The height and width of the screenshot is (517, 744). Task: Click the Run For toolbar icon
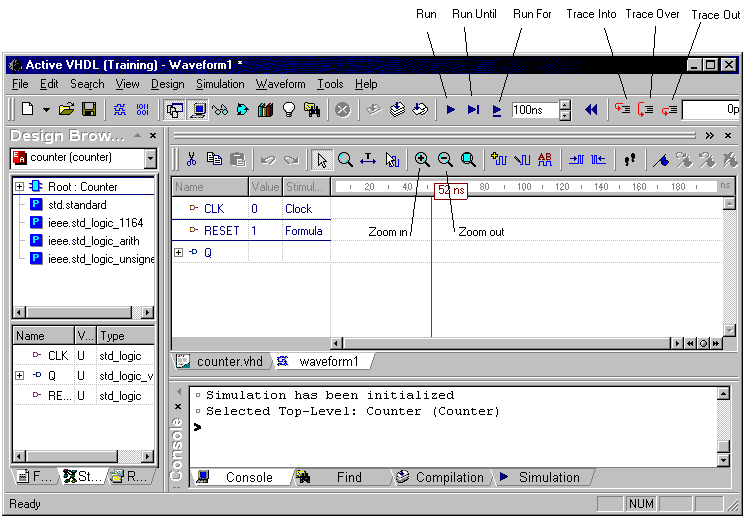coord(497,110)
